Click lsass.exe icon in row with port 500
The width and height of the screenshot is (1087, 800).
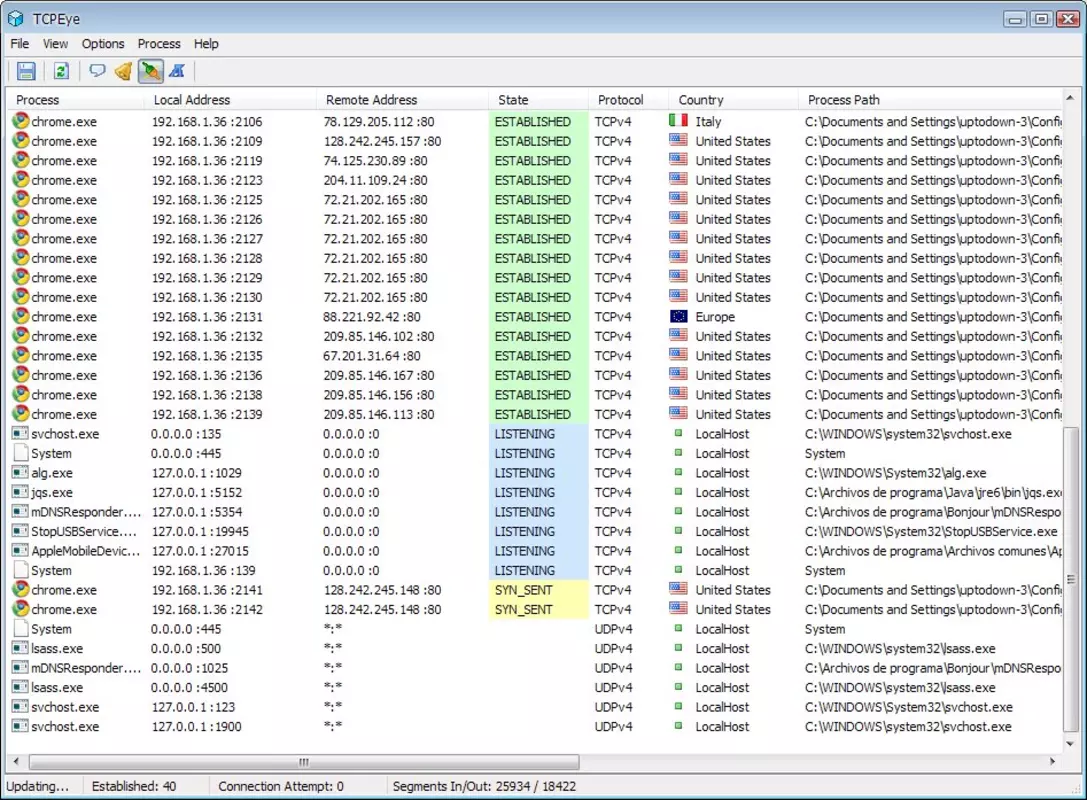pyautogui.click(x=20, y=648)
